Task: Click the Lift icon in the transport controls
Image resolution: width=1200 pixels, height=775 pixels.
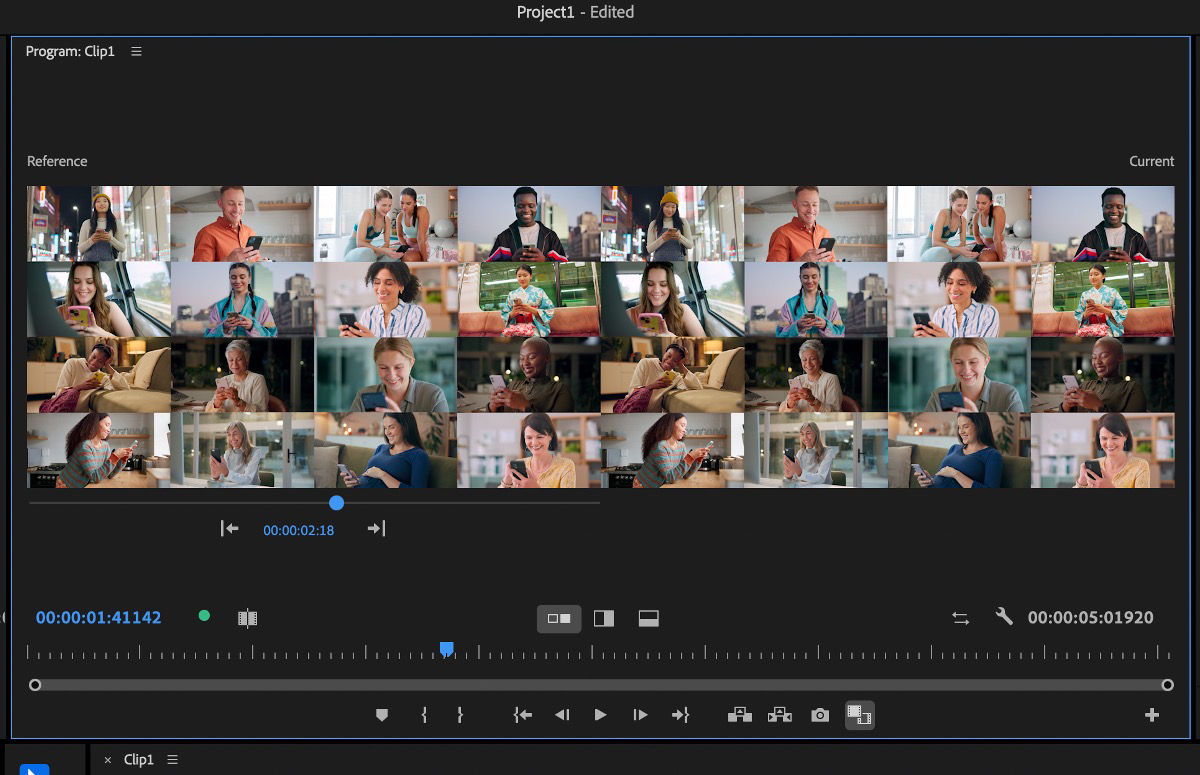Action: click(741, 715)
